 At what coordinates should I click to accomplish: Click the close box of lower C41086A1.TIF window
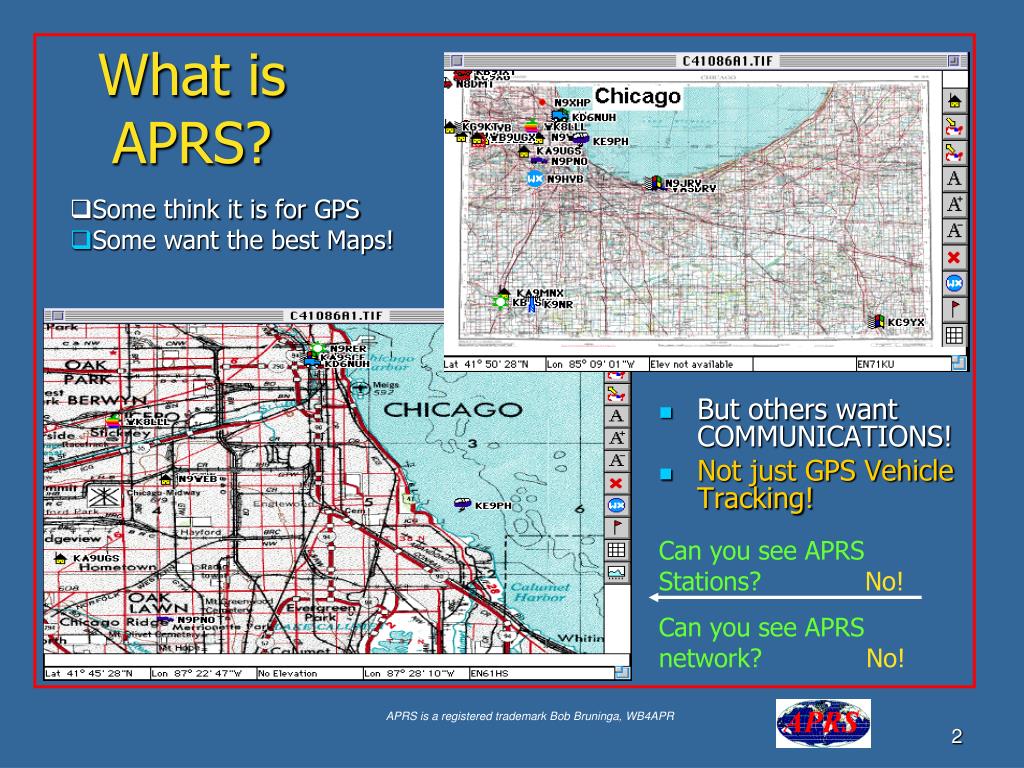pyautogui.click(x=57, y=315)
